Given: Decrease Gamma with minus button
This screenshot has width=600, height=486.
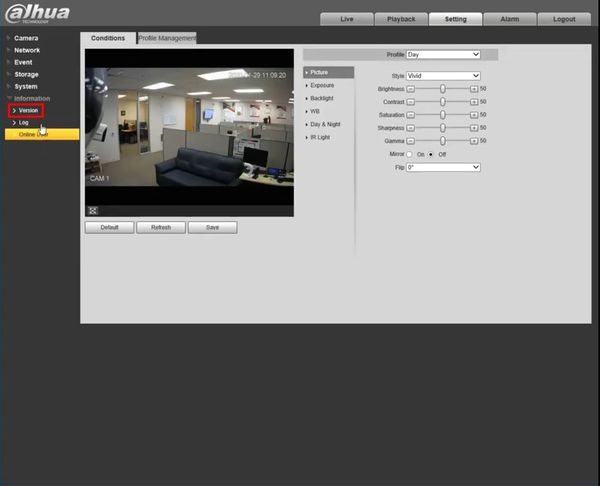Looking at the screenshot, I should [411, 141].
